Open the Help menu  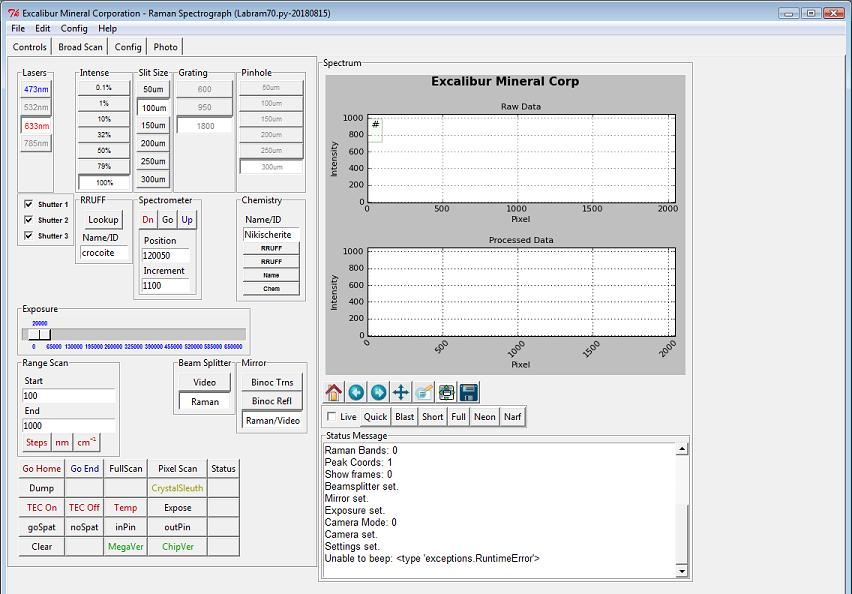(108, 28)
